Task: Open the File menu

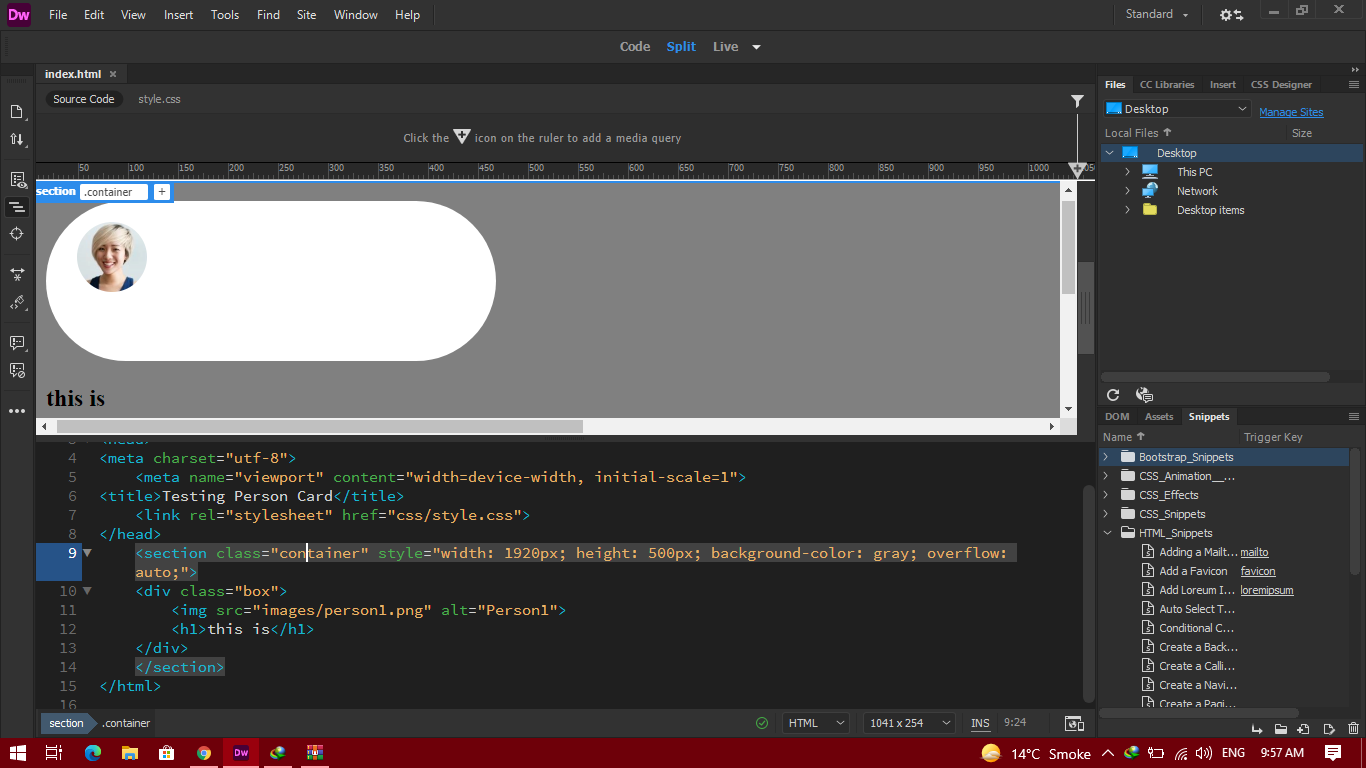Action: click(x=58, y=15)
